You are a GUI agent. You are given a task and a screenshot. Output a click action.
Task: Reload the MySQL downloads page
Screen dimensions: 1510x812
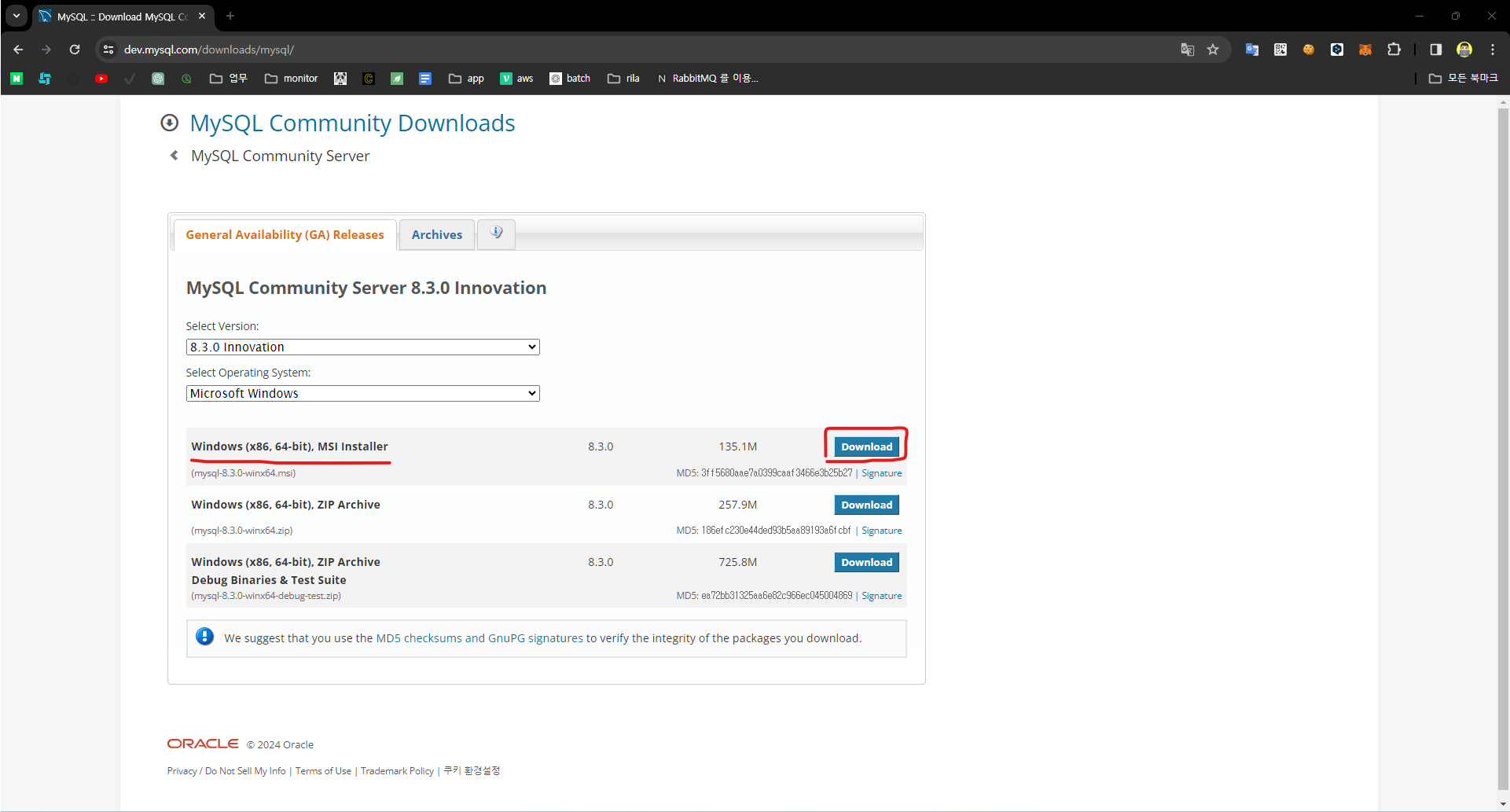point(75,50)
